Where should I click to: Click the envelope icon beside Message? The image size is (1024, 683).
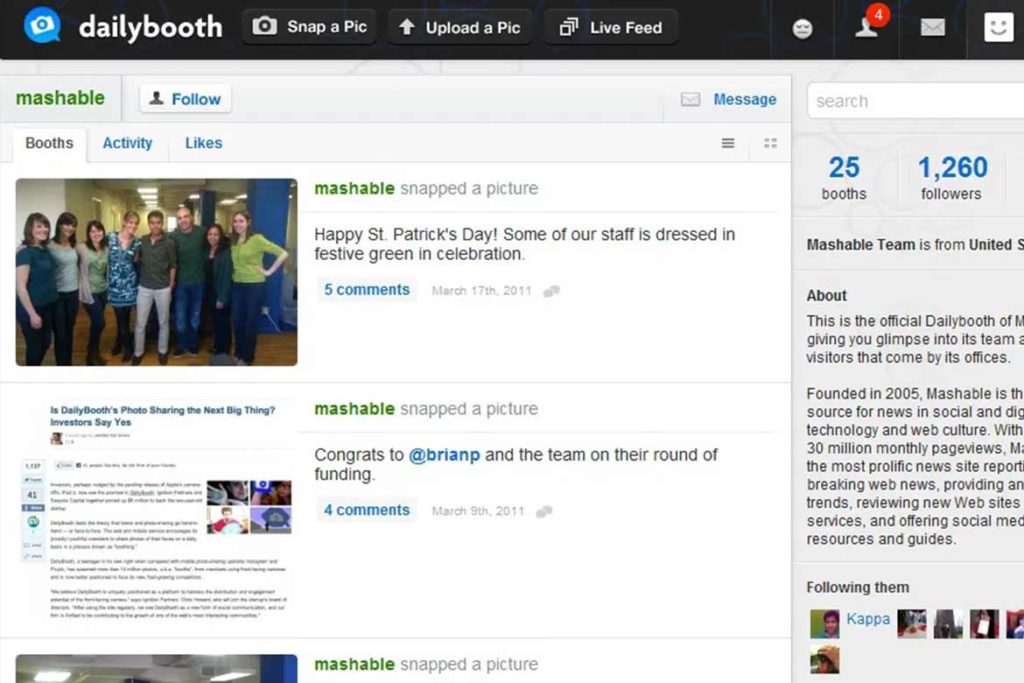point(690,99)
